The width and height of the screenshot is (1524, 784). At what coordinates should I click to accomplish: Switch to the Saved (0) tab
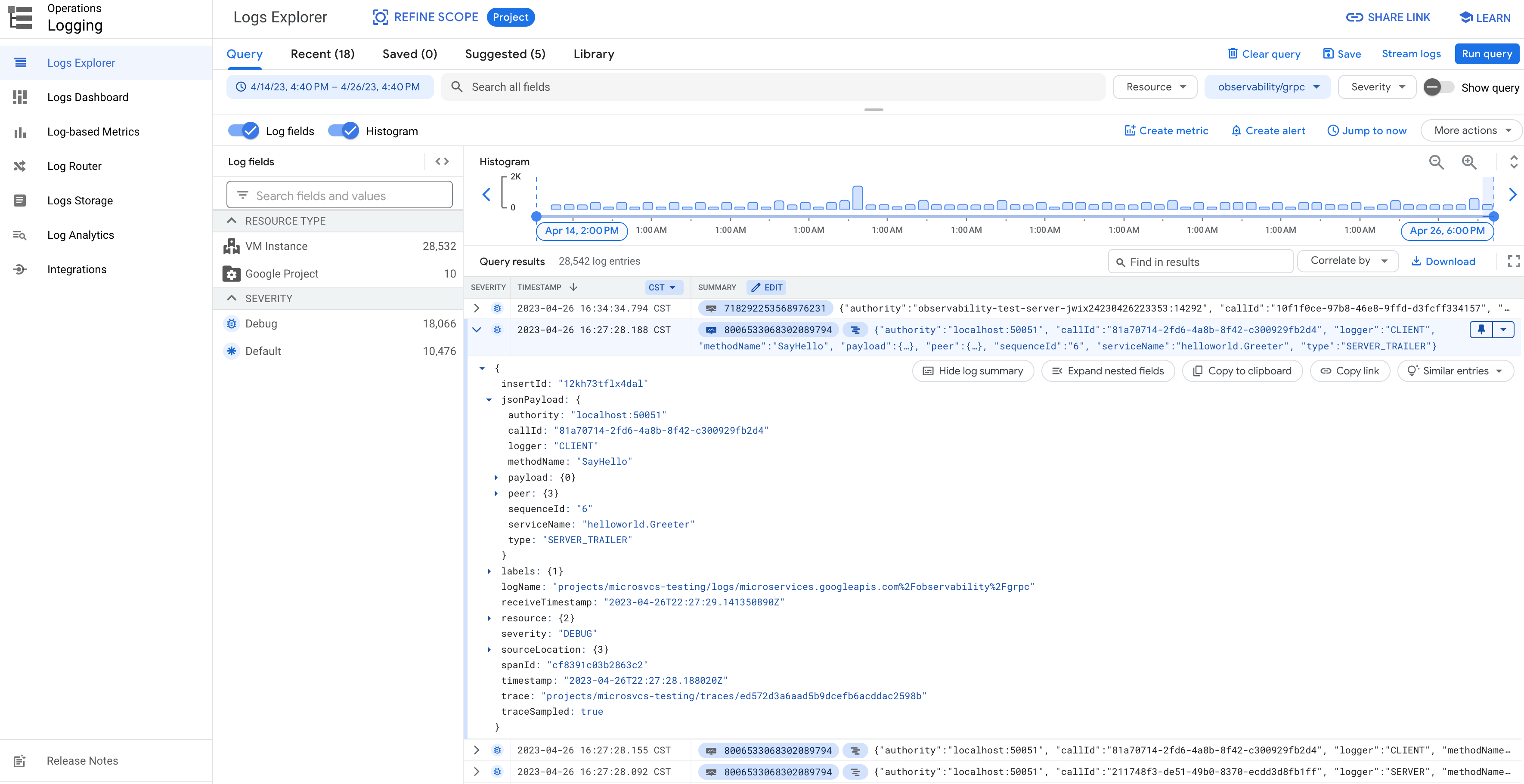[409, 54]
